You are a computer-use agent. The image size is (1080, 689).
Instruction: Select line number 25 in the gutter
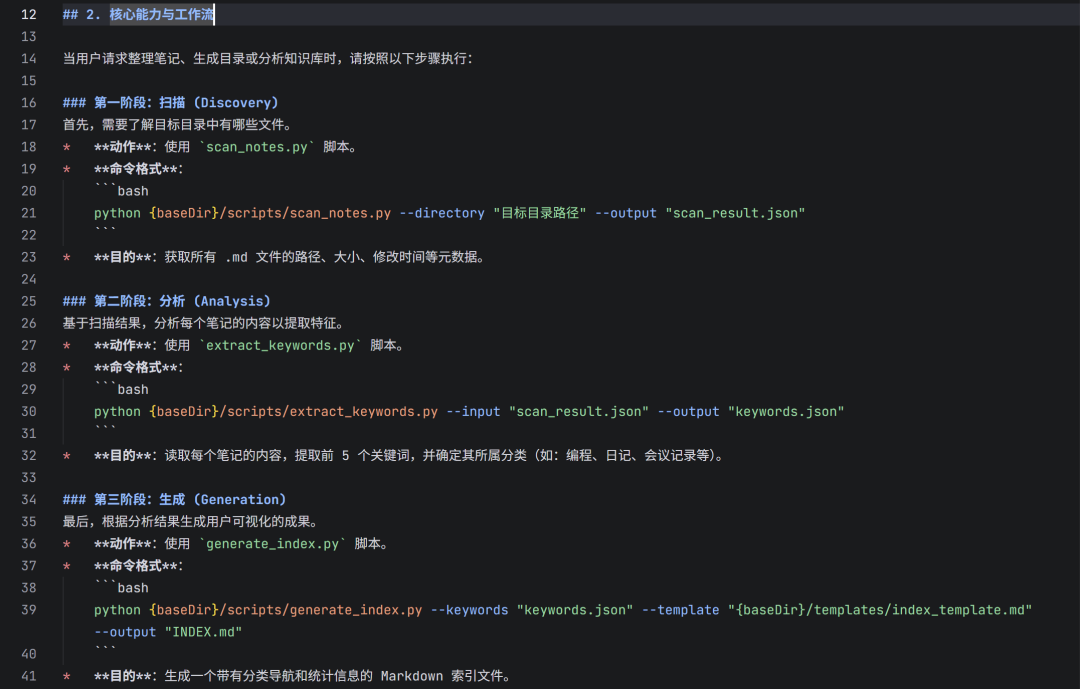[x=27, y=300]
